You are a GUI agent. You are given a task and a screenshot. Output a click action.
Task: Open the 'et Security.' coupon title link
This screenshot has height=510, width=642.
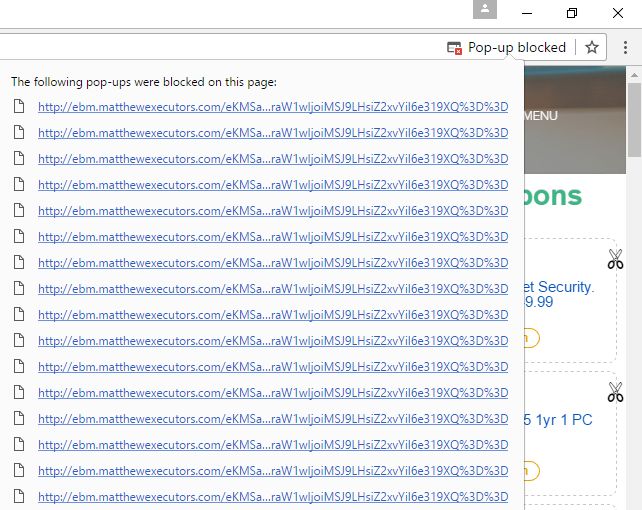558,287
